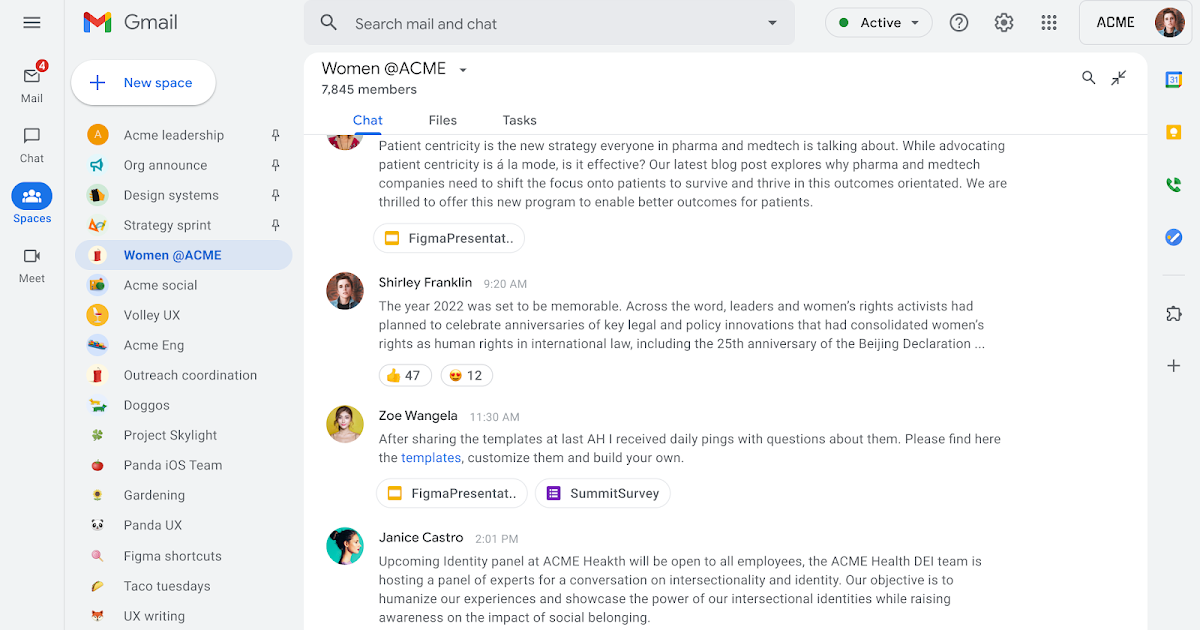This screenshot has width=1200, height=630.
Task: Open Meet from the left rail
Action: tap(32, 265)
